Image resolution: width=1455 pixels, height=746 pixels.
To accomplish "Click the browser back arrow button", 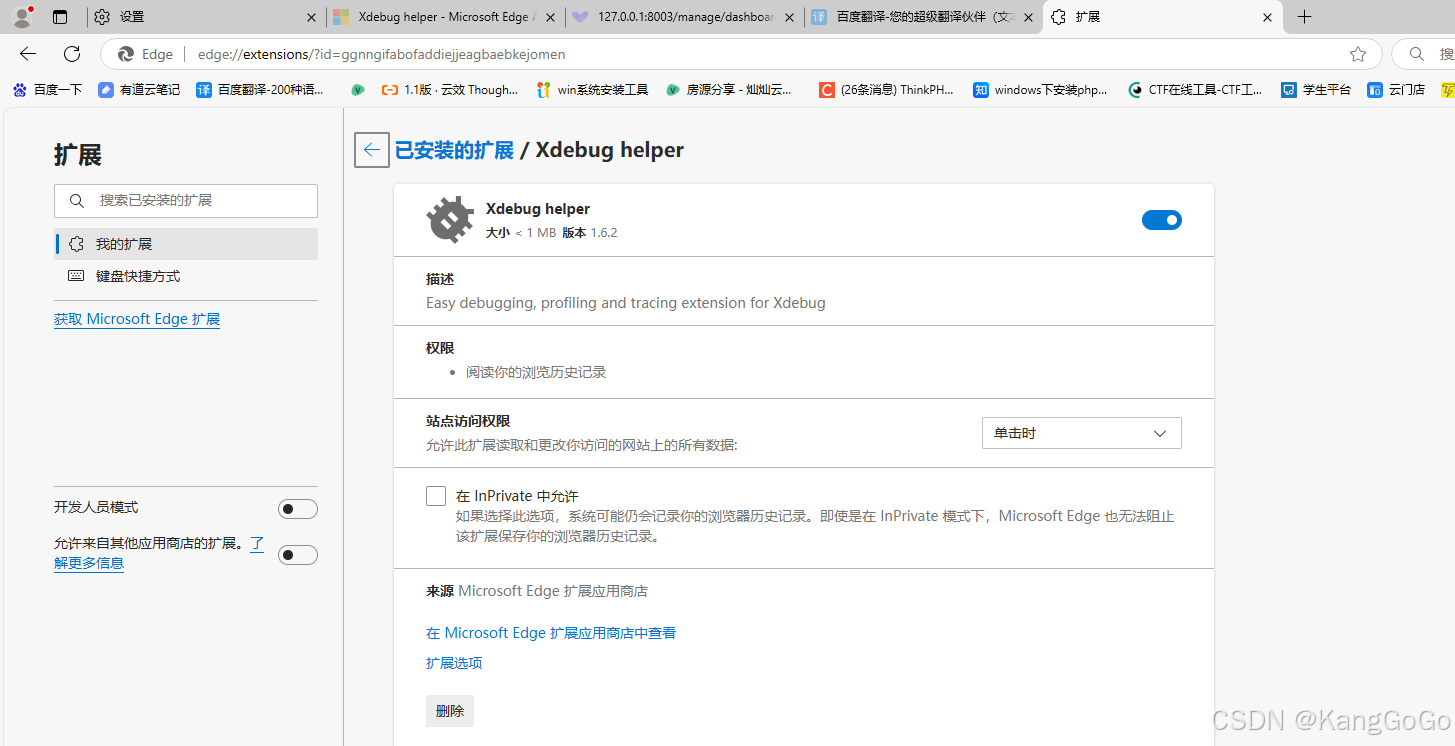I will 28,54.
